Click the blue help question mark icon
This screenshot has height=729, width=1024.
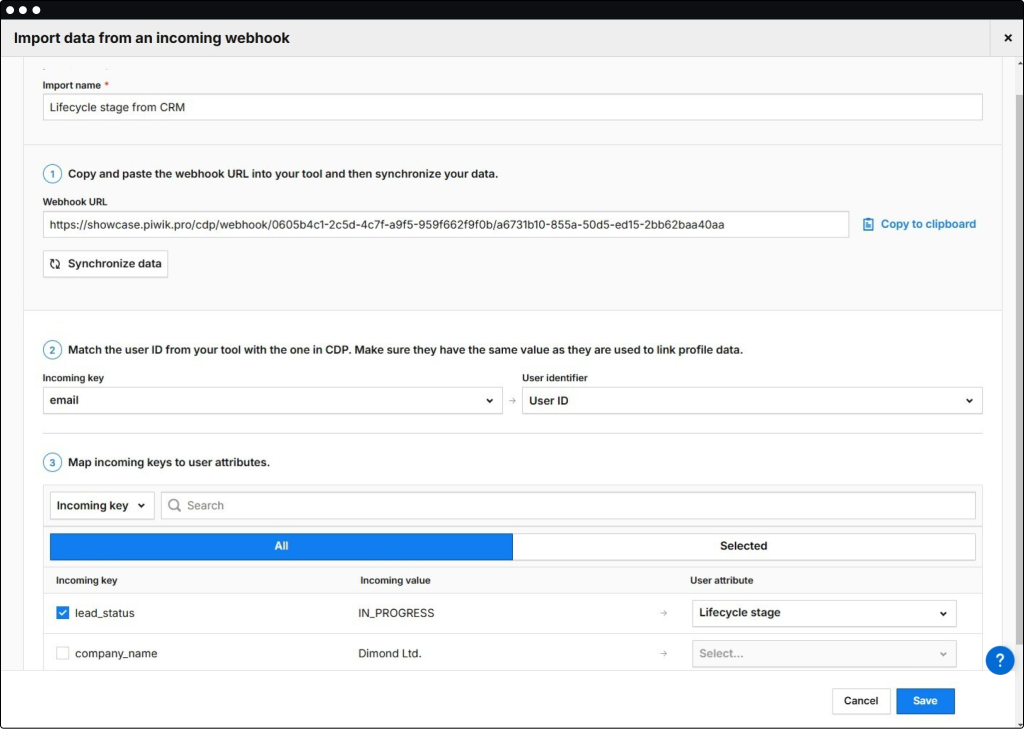(999, 660)
